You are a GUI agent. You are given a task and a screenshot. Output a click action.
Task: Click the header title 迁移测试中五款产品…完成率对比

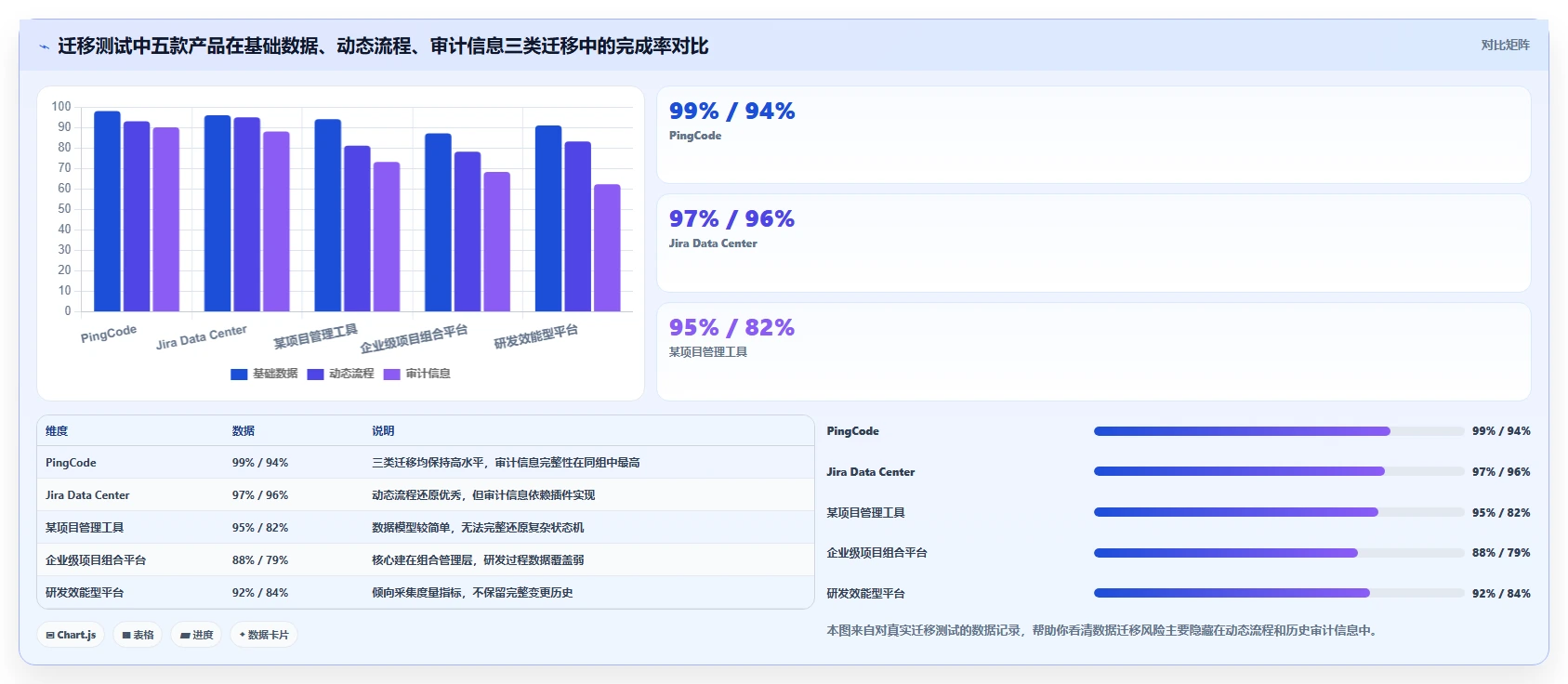coord(383,46)
